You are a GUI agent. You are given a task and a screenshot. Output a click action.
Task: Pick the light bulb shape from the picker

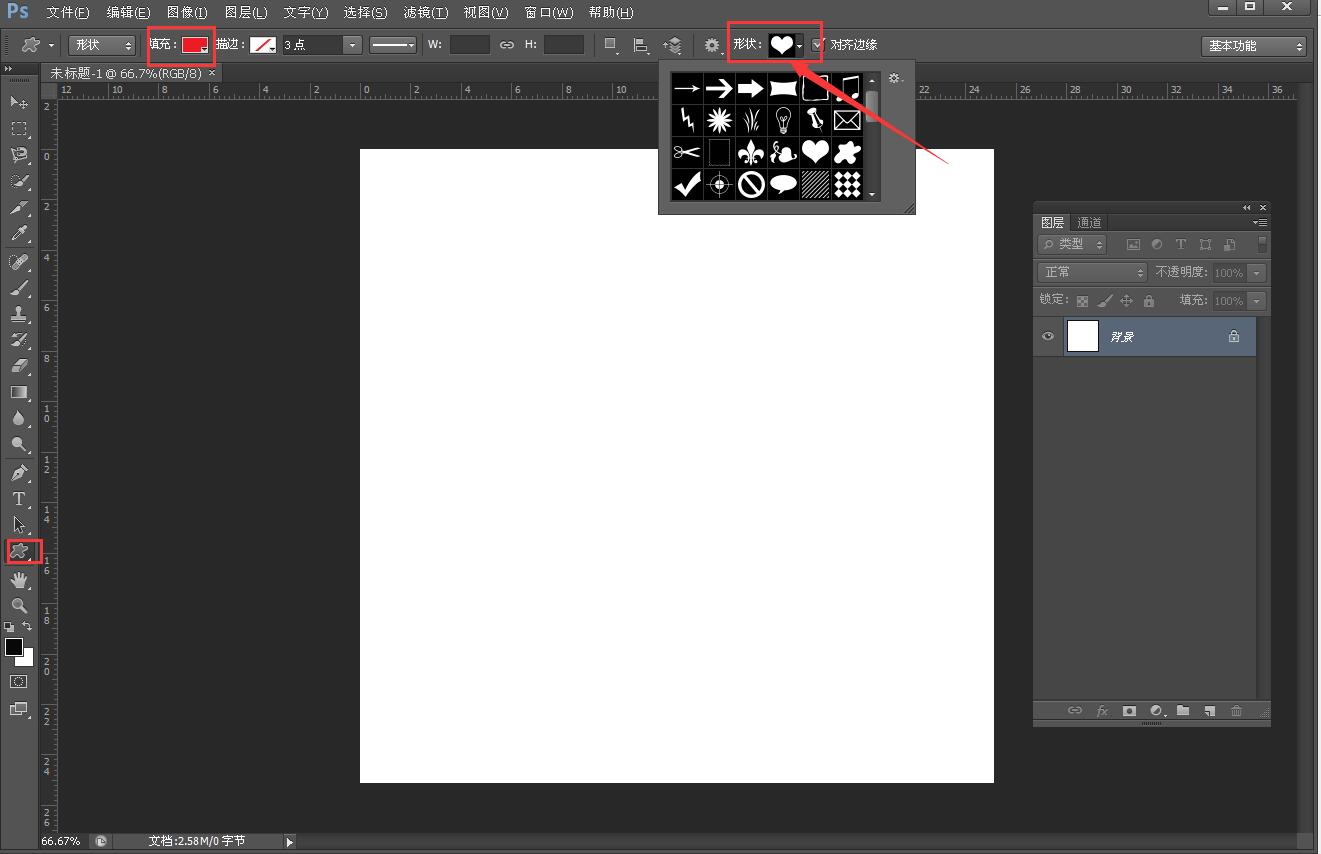(783, 120)
